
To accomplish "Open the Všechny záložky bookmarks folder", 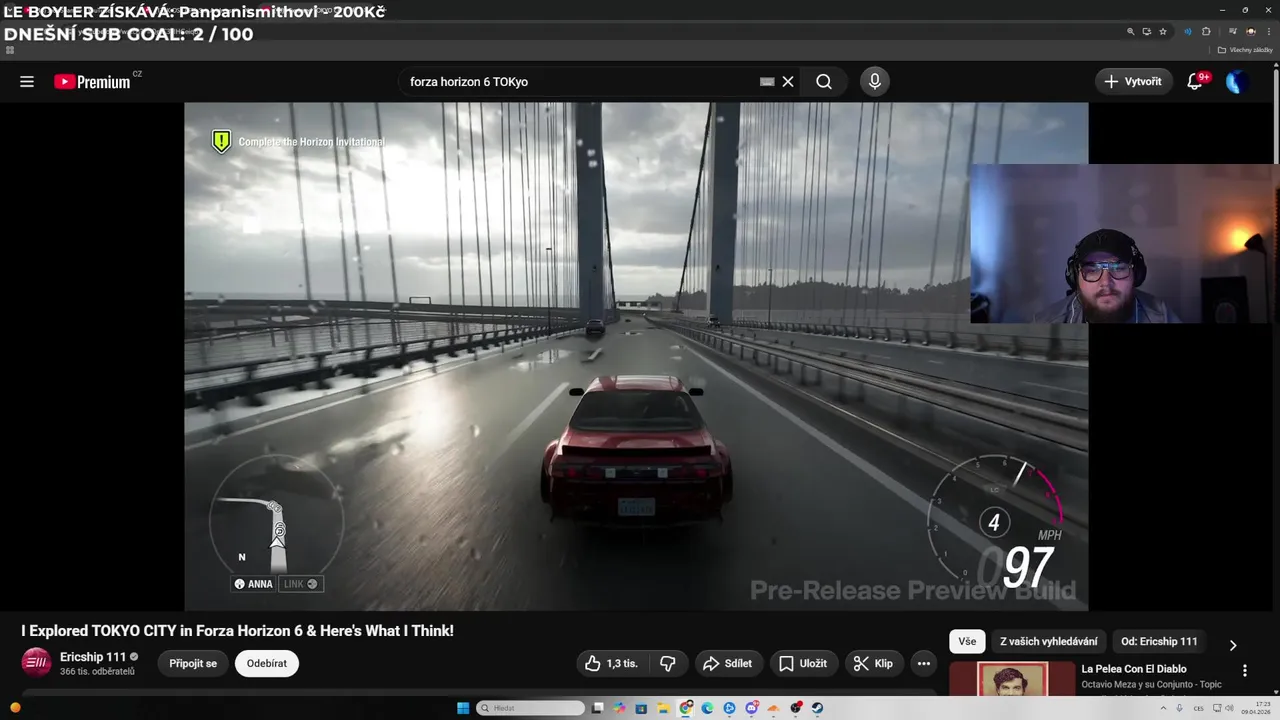I will pos(1245,50).
